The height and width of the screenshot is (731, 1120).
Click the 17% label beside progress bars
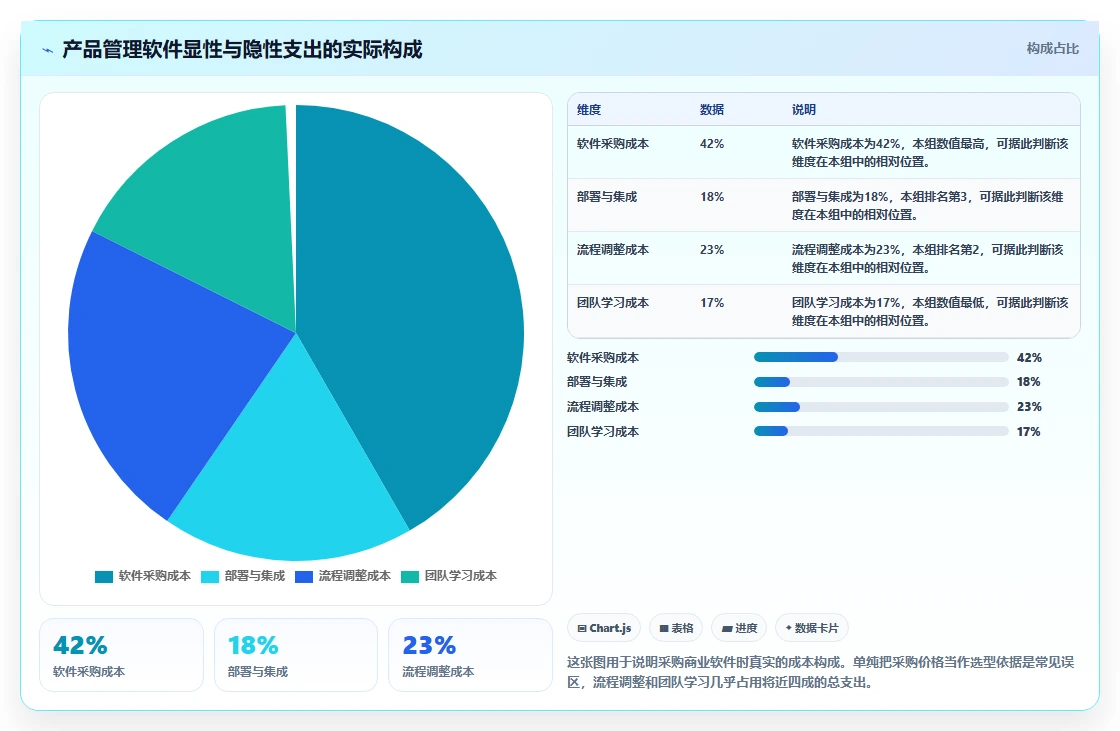tap(1029, 432)
